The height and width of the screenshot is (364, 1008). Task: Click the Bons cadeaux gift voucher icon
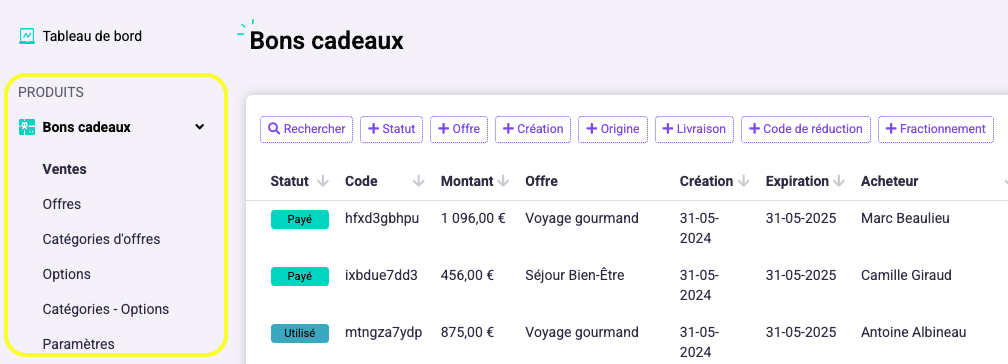pyautogui.click(x=26, y=127)
